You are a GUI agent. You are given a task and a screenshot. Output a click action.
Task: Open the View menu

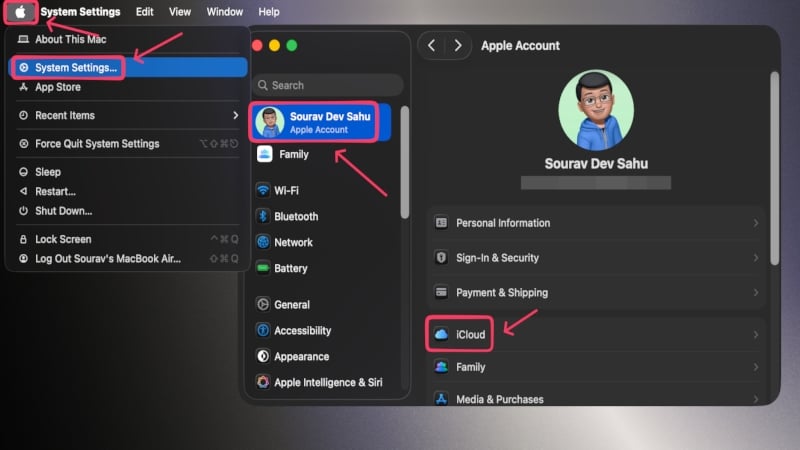tap(180, 12)
